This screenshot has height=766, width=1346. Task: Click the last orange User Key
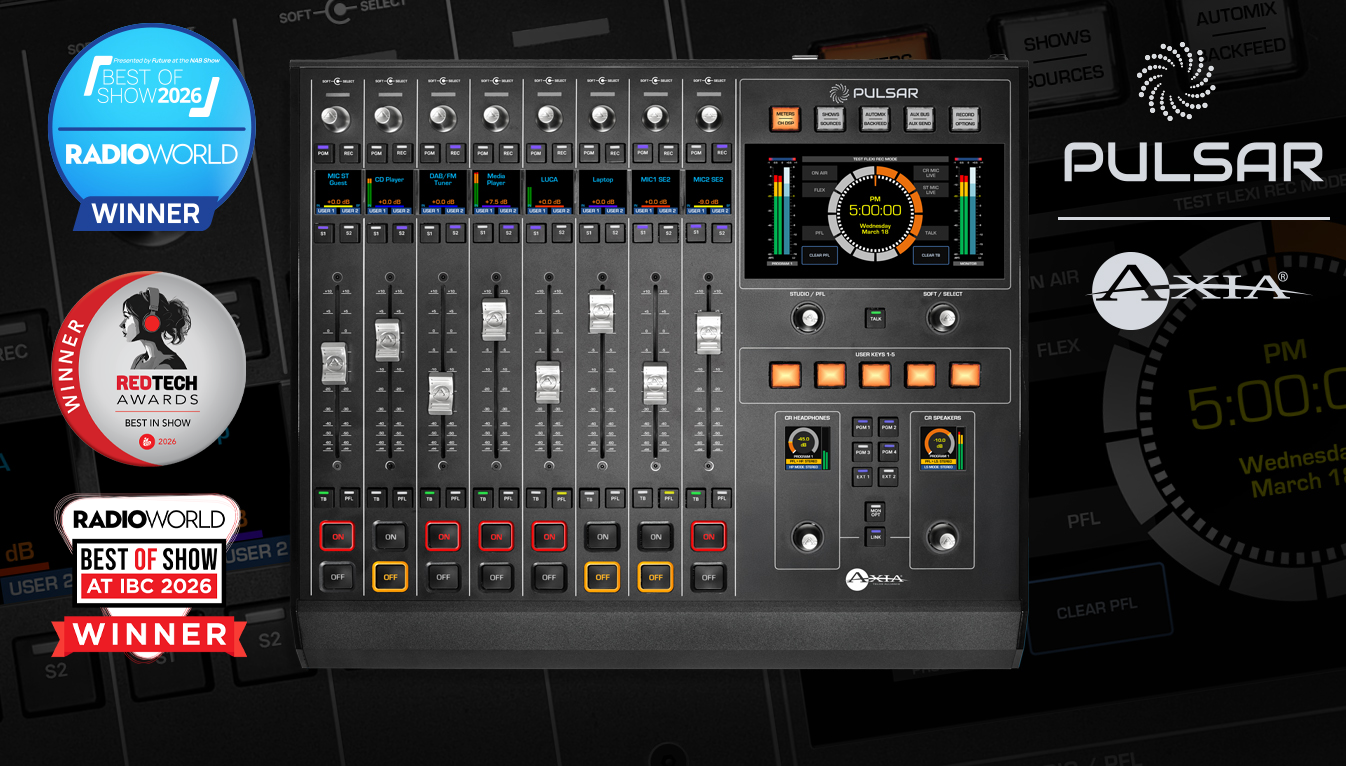click(965, 375)
